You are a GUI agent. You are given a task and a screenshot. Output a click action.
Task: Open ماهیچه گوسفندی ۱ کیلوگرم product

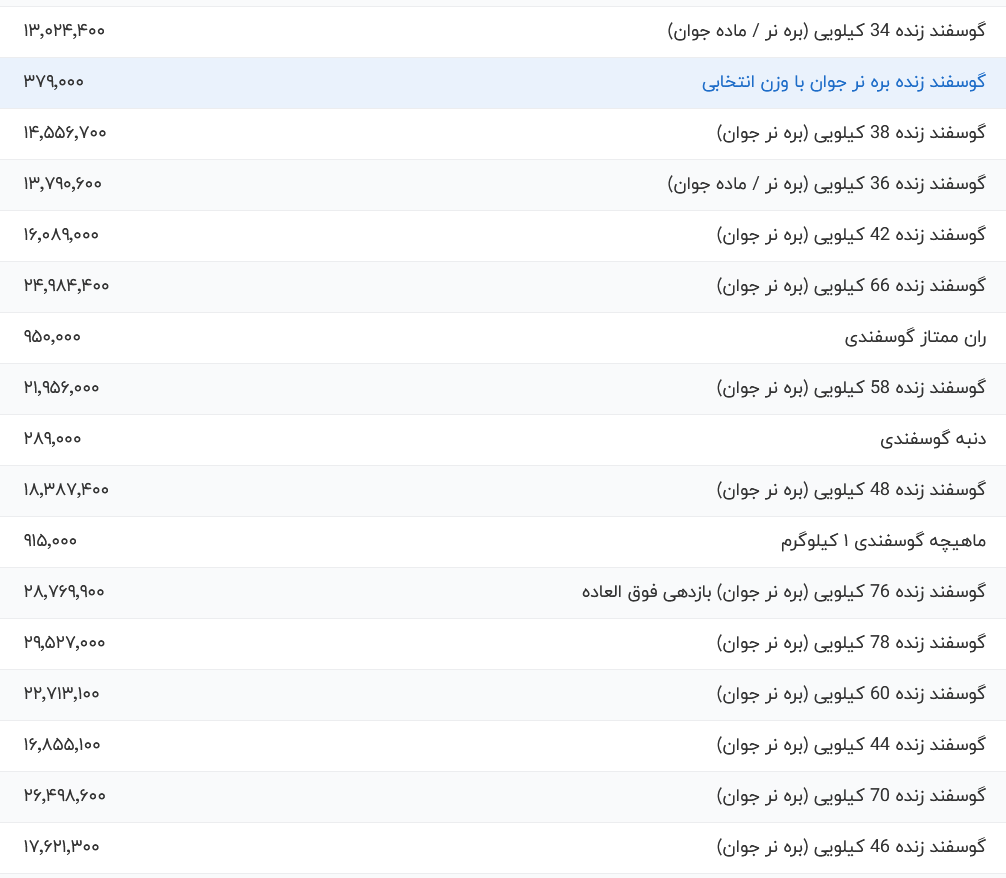883,541
